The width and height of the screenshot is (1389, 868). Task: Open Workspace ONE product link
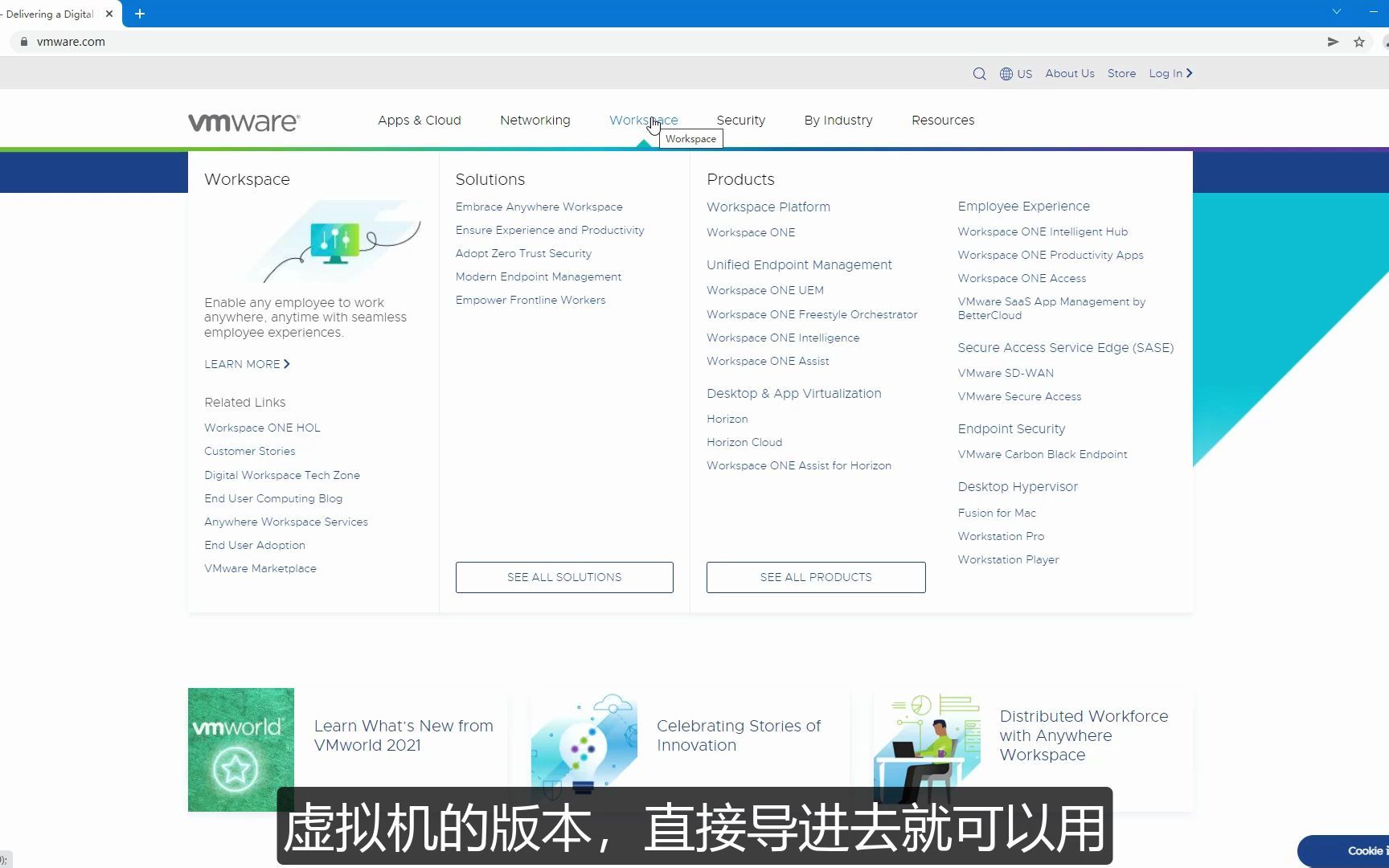tap(751, 232)
